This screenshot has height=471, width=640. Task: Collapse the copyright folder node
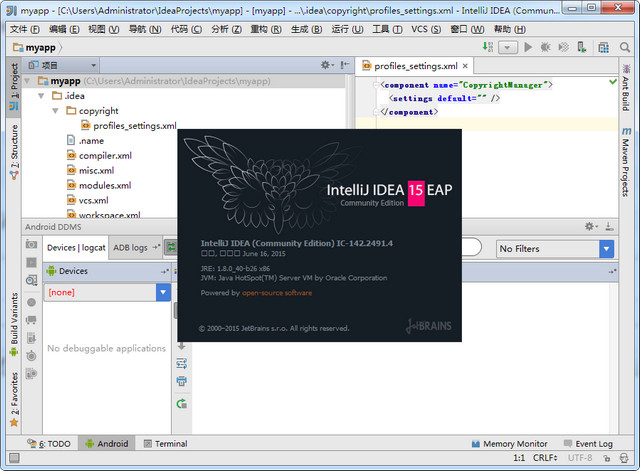56,111
